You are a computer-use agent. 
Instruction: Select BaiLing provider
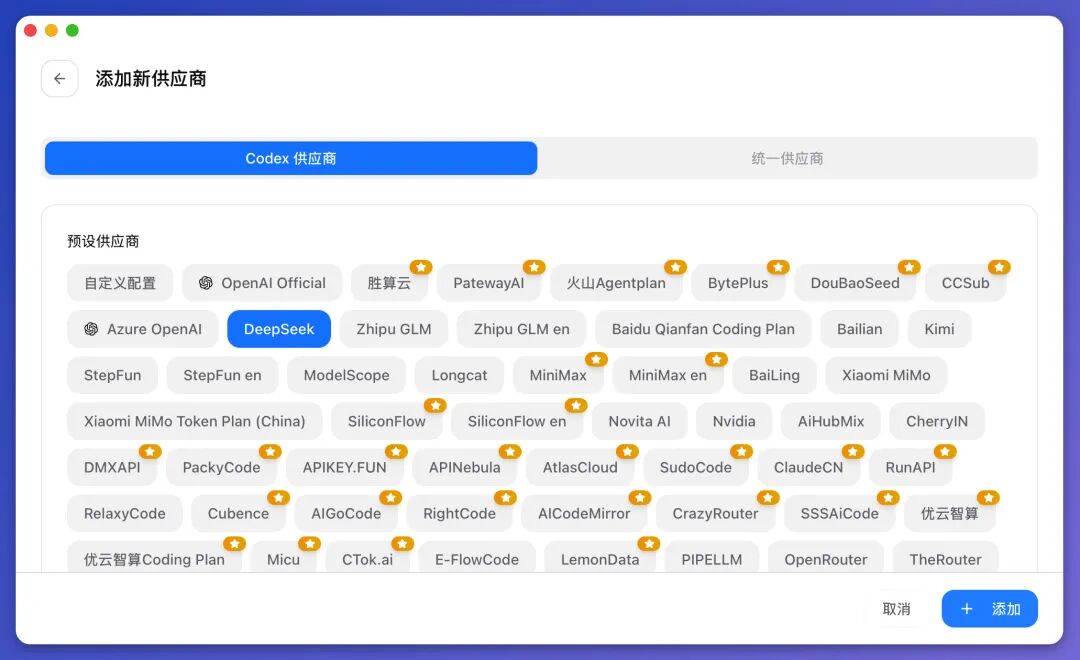coord(774,375)
